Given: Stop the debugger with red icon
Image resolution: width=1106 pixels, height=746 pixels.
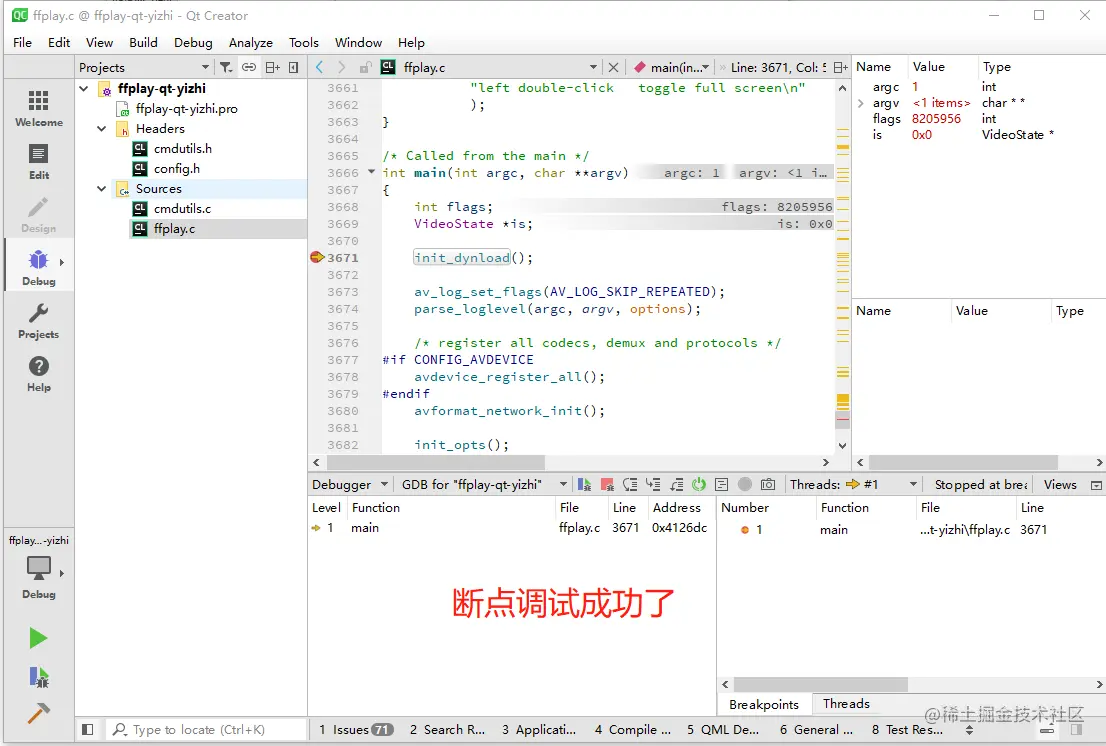Looking at the screenshot, I should pos(607,484).
